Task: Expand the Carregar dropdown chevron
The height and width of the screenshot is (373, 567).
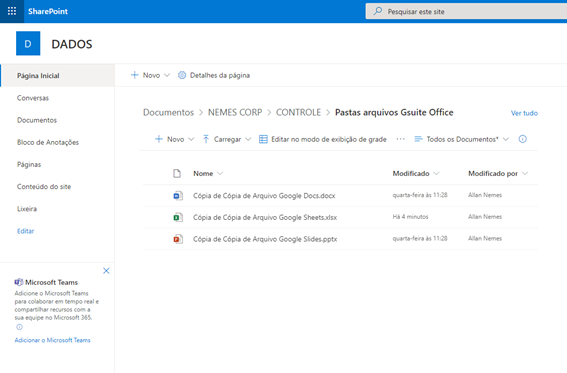Action: [248, 139]
